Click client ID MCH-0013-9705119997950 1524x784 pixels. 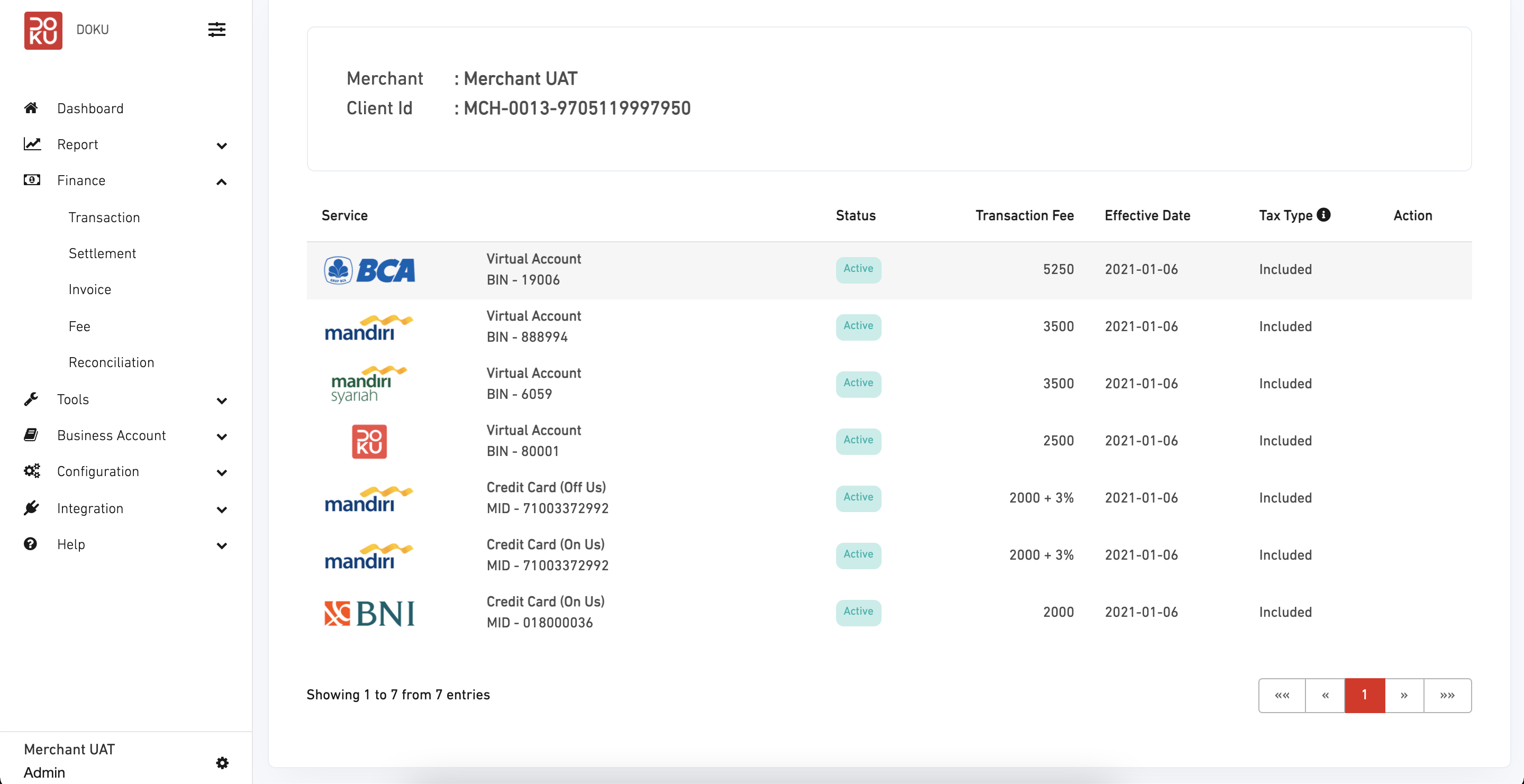(577, 108)
